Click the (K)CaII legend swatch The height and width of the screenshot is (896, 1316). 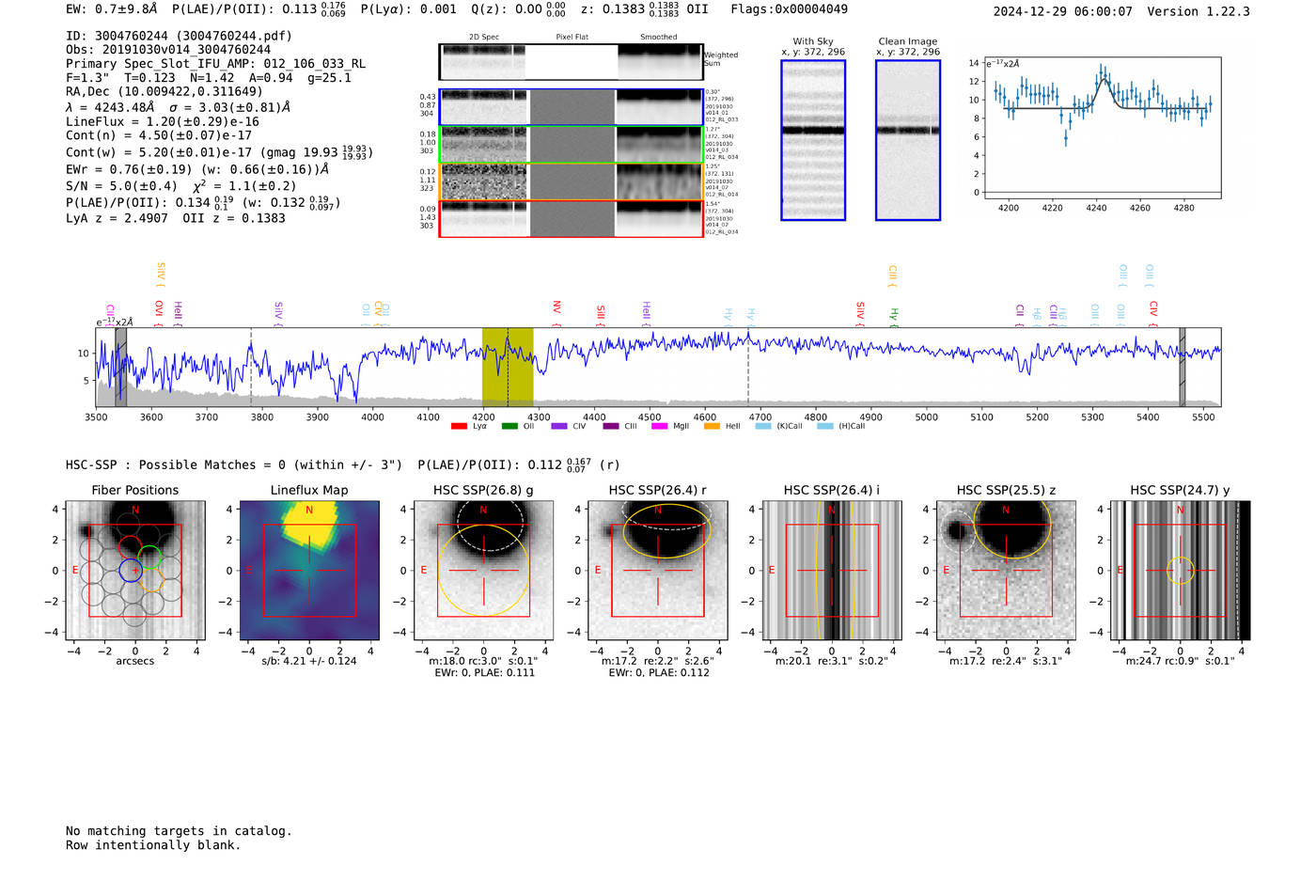763,426
